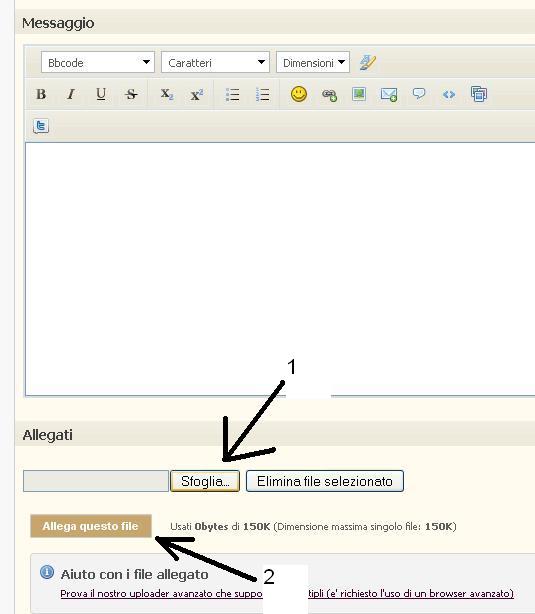
Task: Click the superscript icon
Action: coord(197,94)
